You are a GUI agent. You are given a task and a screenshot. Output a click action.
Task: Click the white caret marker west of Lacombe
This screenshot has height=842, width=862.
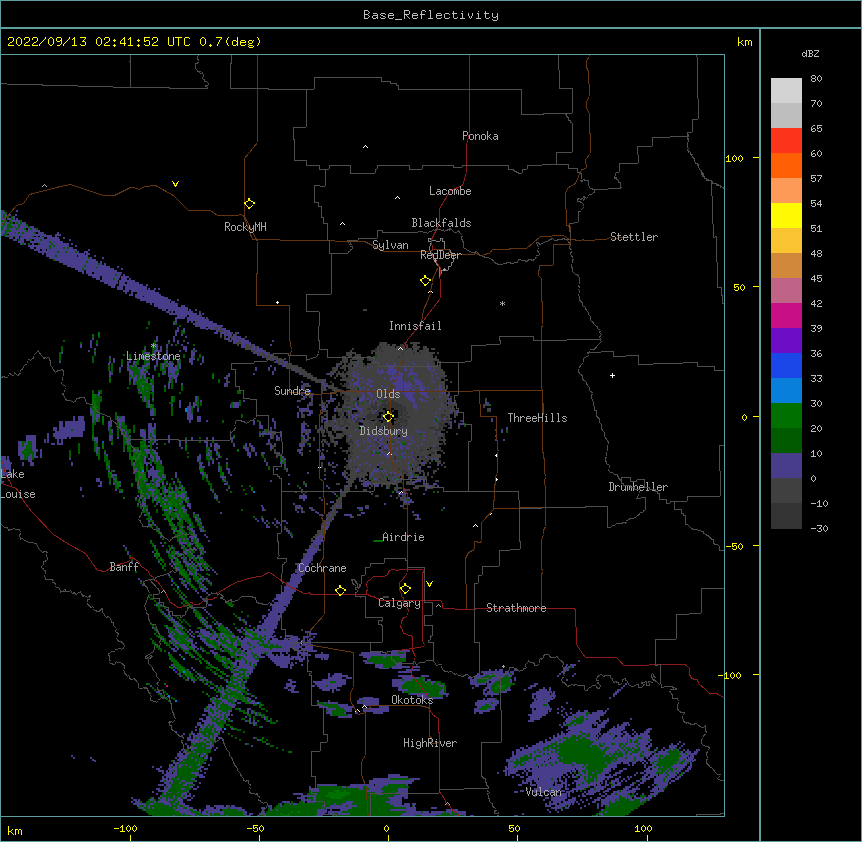click(x=397, y=197)
